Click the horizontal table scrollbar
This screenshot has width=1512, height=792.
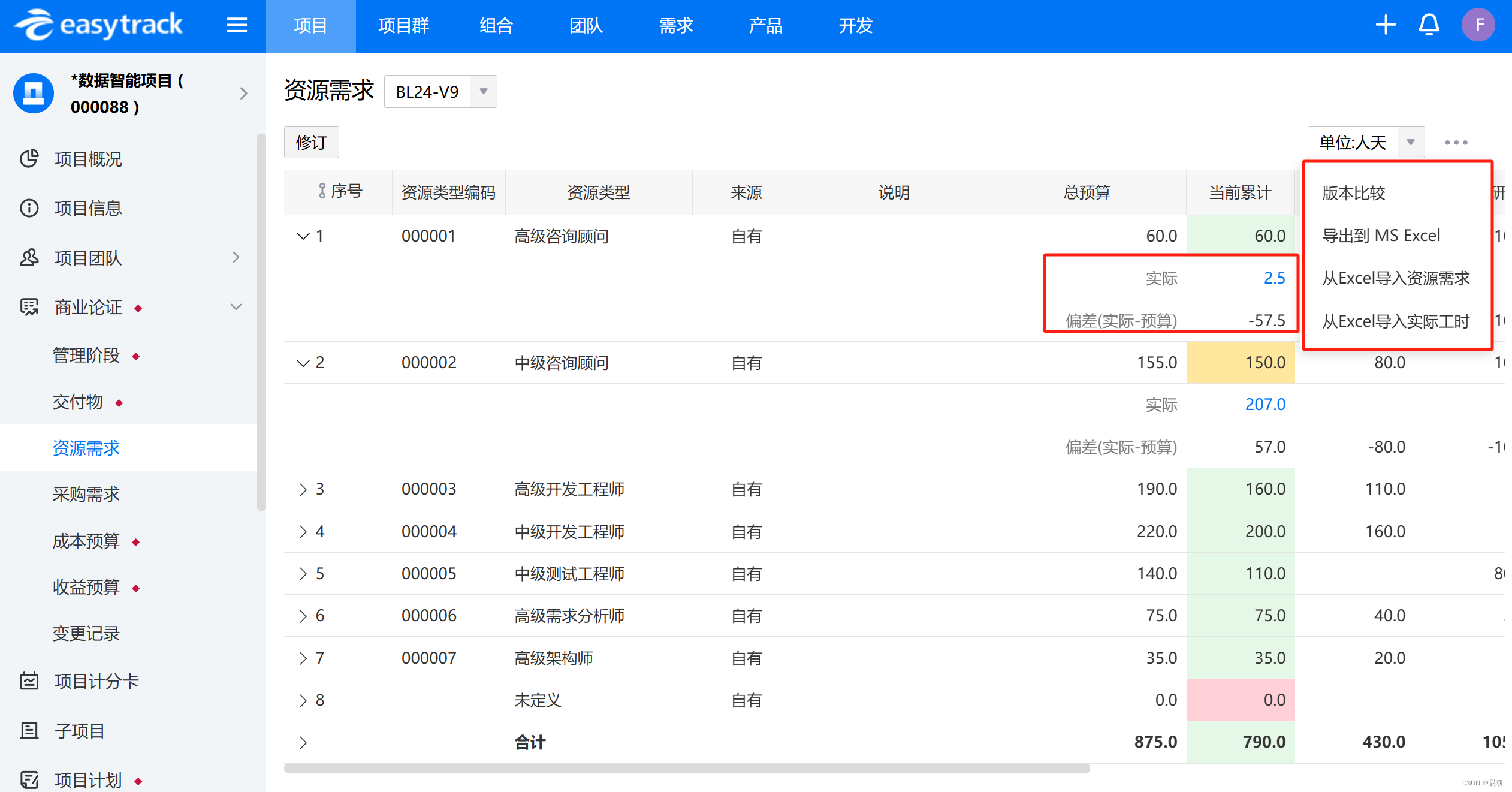(687, 768)
